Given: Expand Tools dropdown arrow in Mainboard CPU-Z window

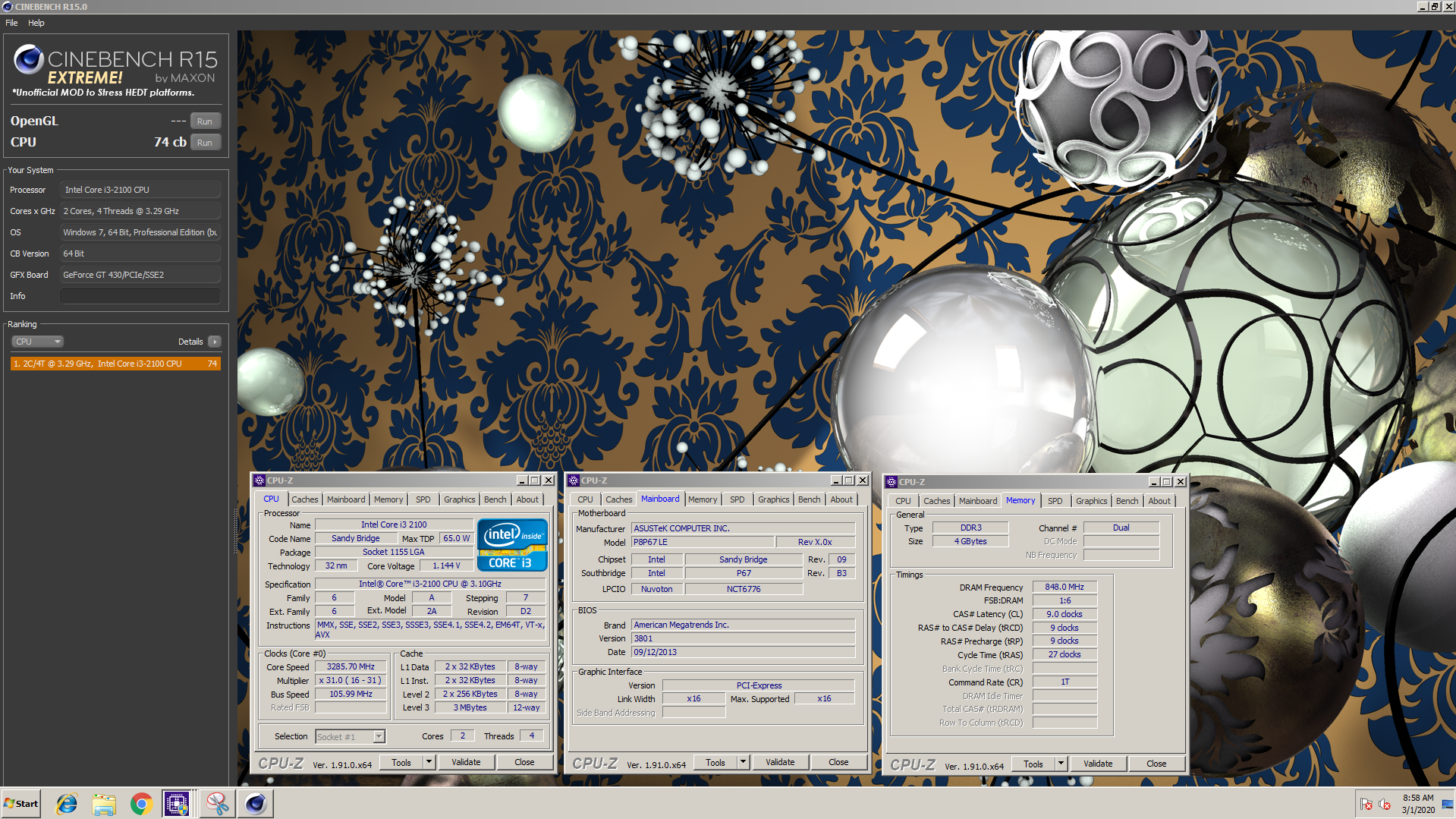Looking at the screenshot, I should [x=744, y=763].
